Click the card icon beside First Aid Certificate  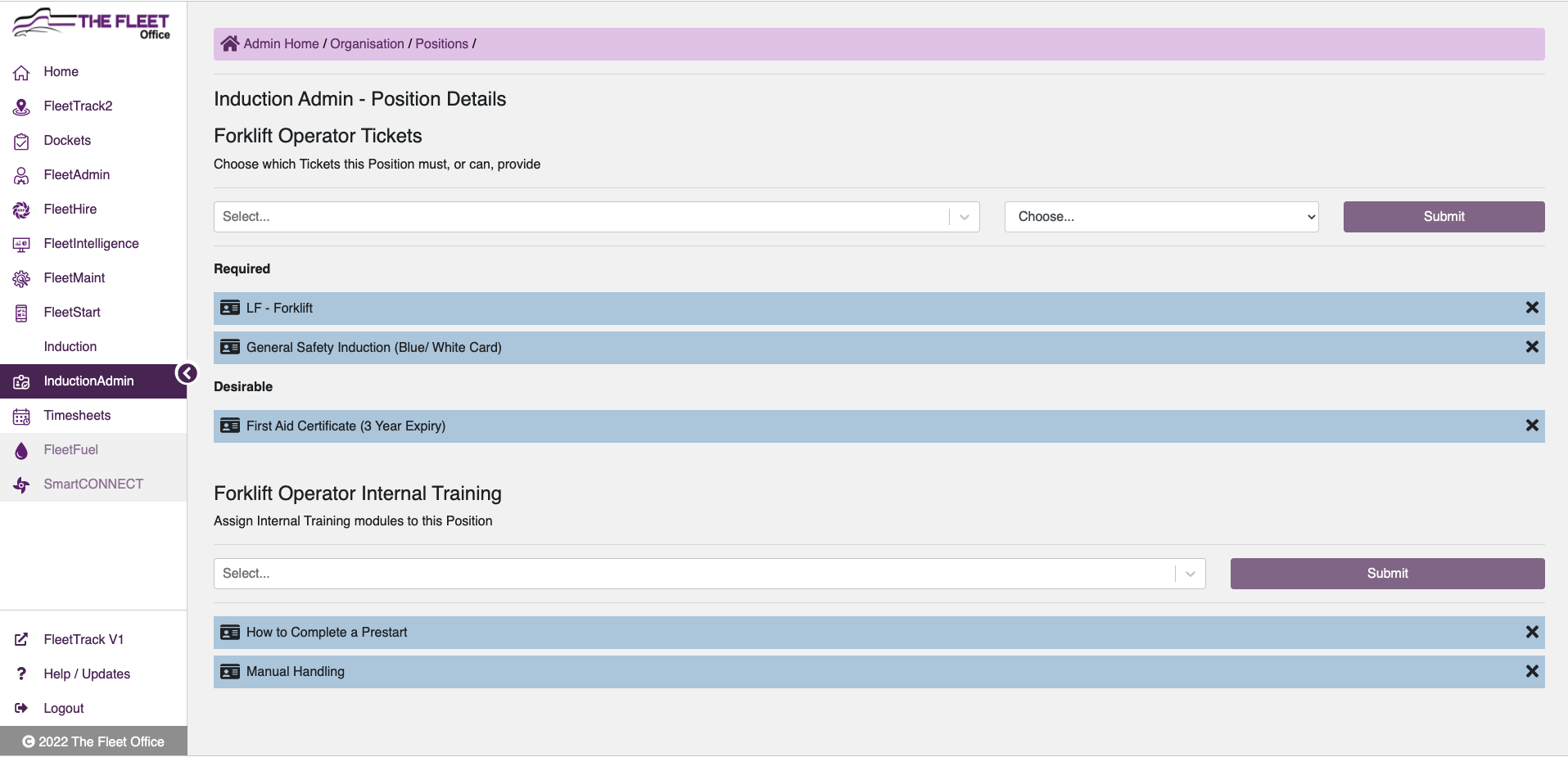(x=230, y=426)
